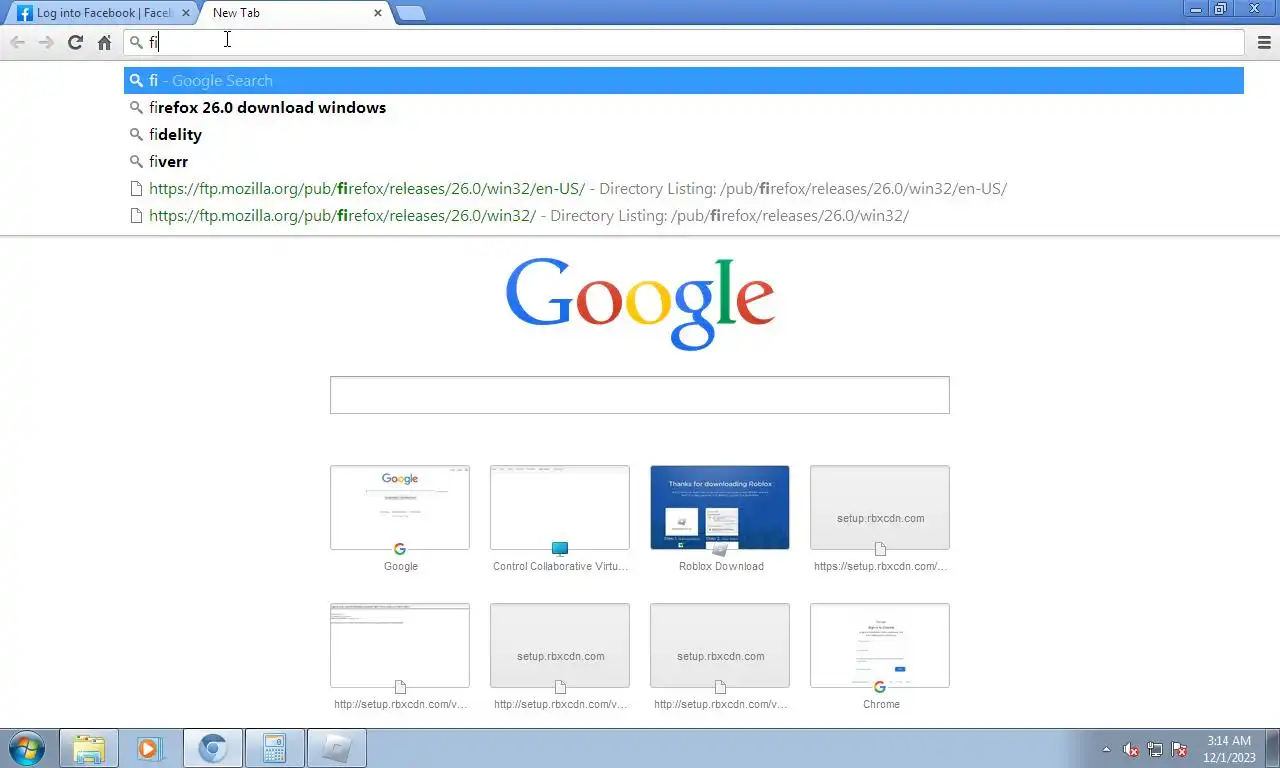Close the New Tab tab
1280x768 pixels.
pos(378,13)
